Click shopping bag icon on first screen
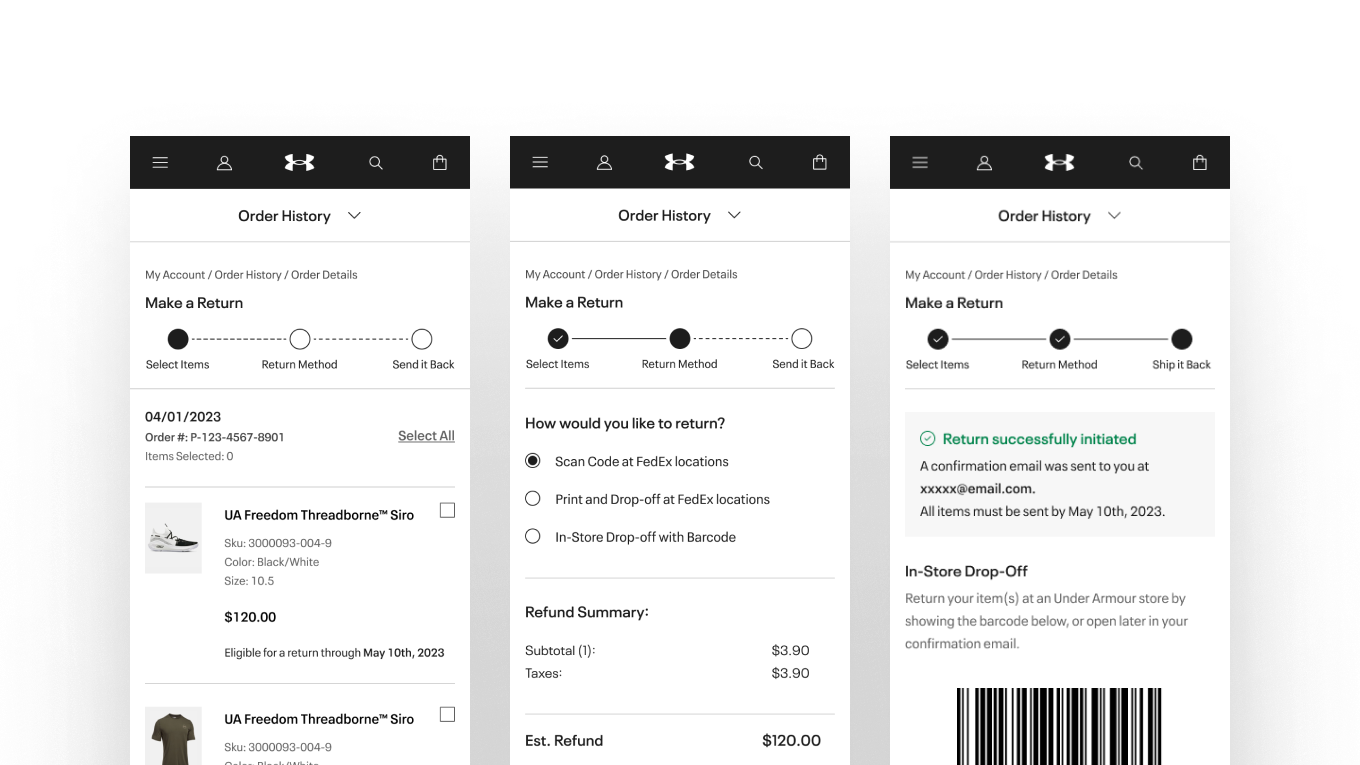This screenshot has width=1360, height=765. click(439, 162)
